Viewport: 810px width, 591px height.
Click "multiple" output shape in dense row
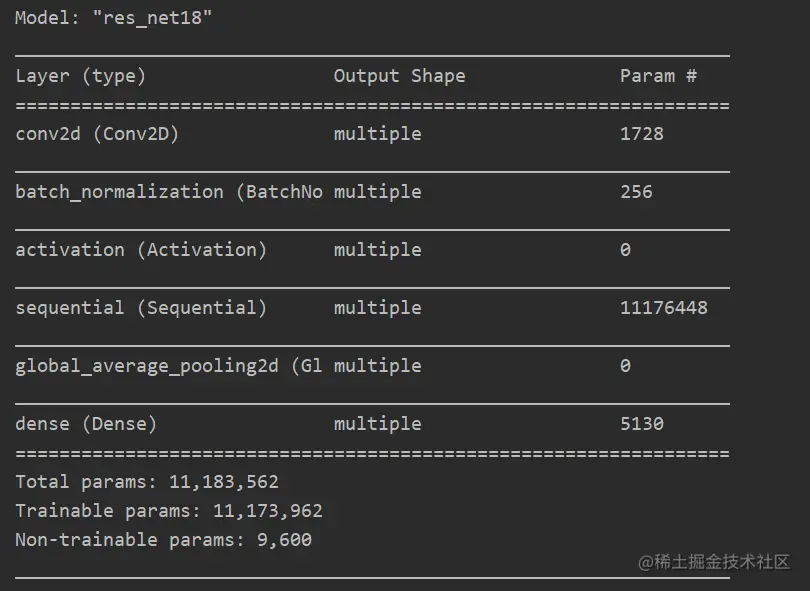378,424
